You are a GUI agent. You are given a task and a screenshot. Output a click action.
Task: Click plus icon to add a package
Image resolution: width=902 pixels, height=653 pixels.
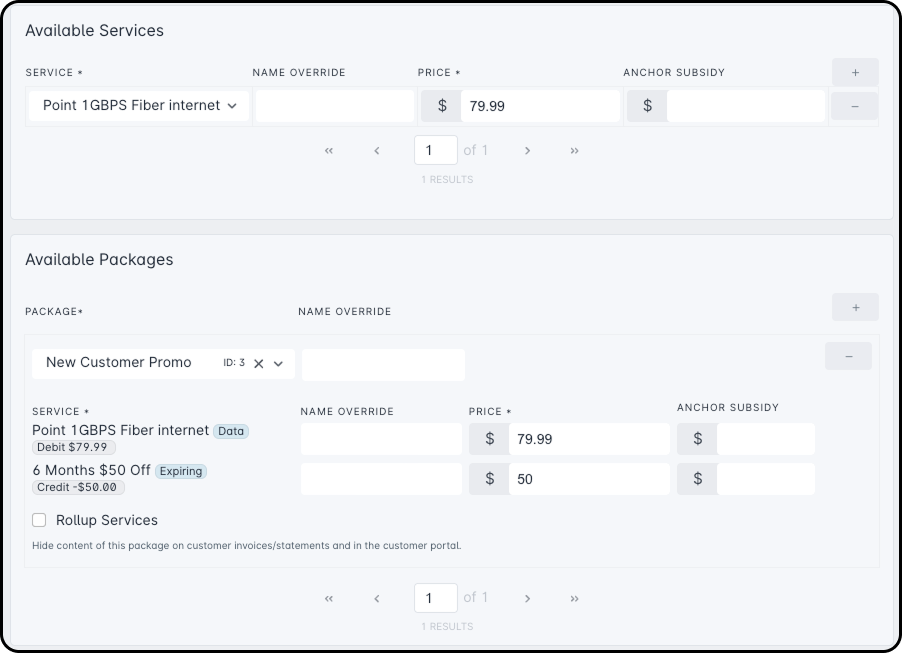pos(855,307)
